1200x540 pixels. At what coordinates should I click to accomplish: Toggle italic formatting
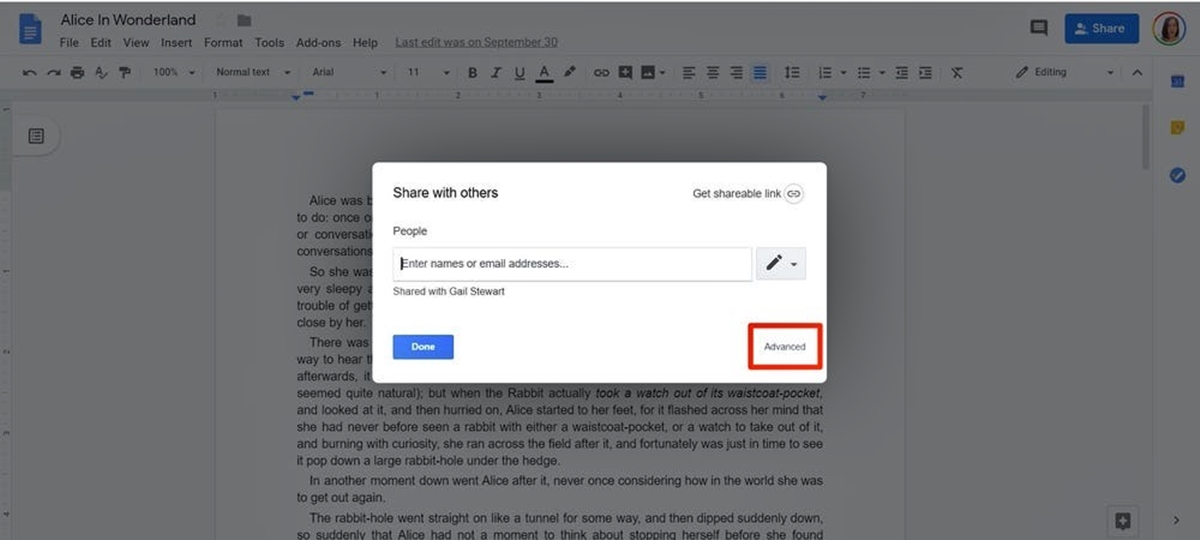coord(496,73)
